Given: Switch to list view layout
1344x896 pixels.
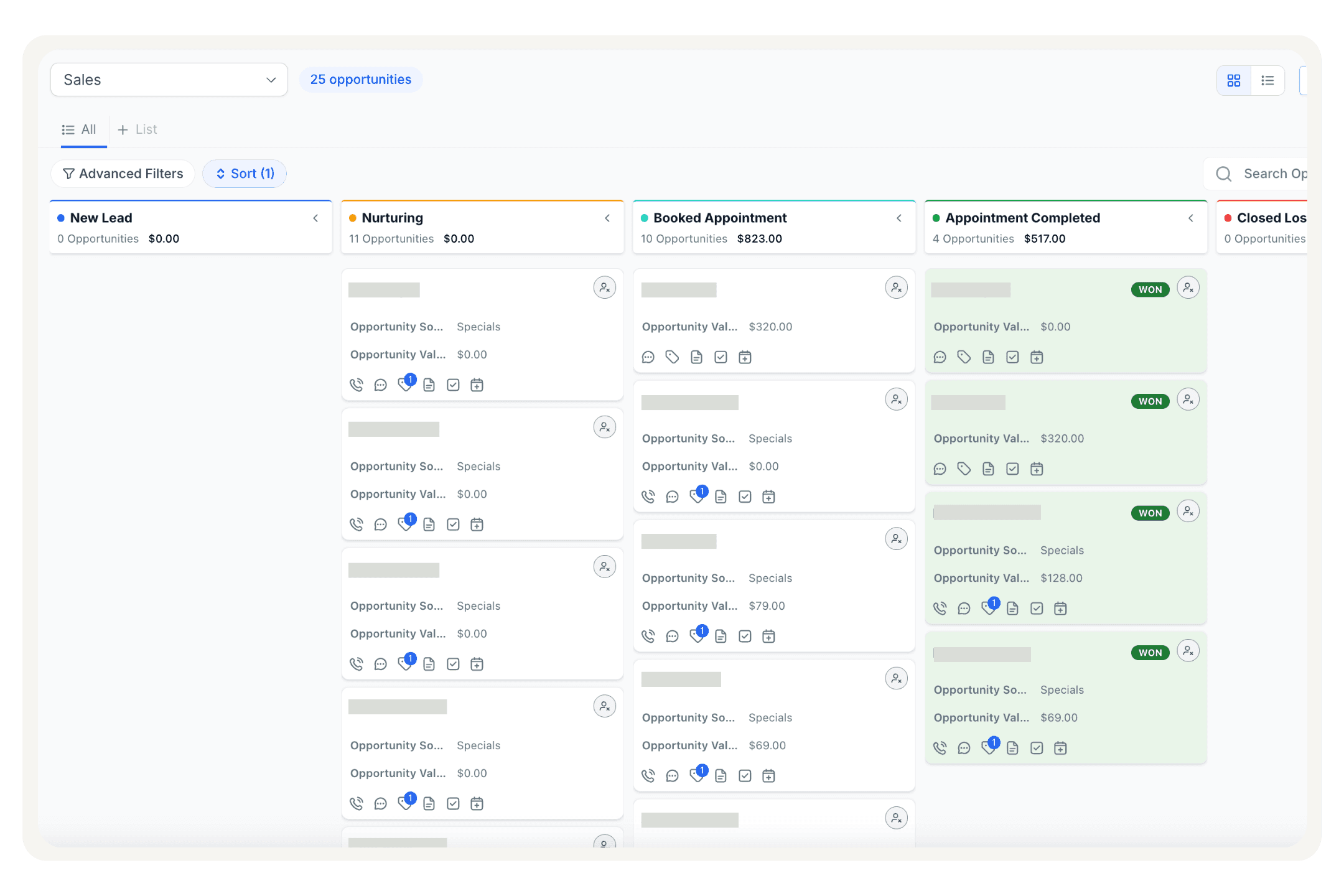Looking at the screenshot, I should 1267,80.
